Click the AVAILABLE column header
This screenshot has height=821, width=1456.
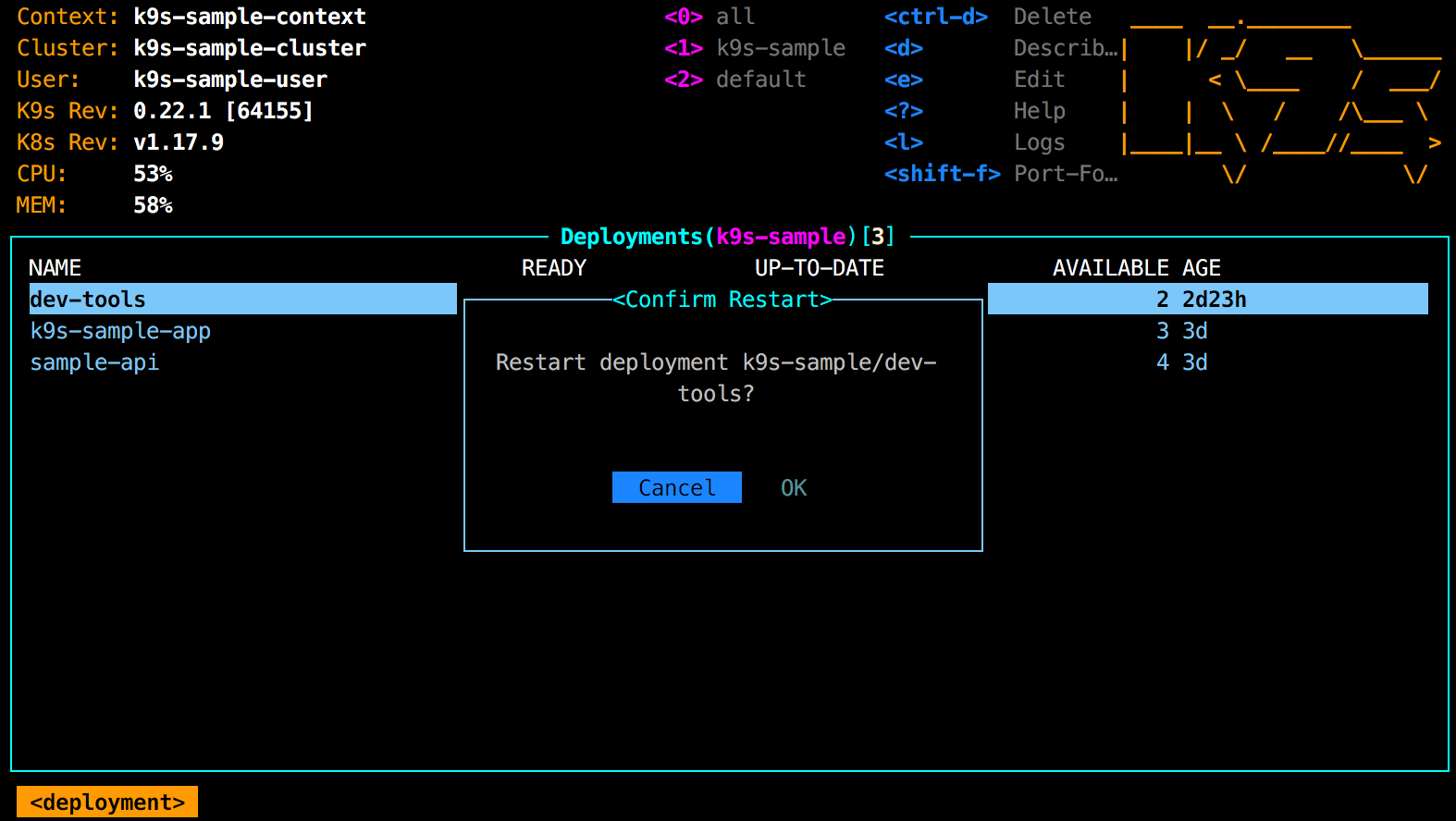(x=1111, y=268)
